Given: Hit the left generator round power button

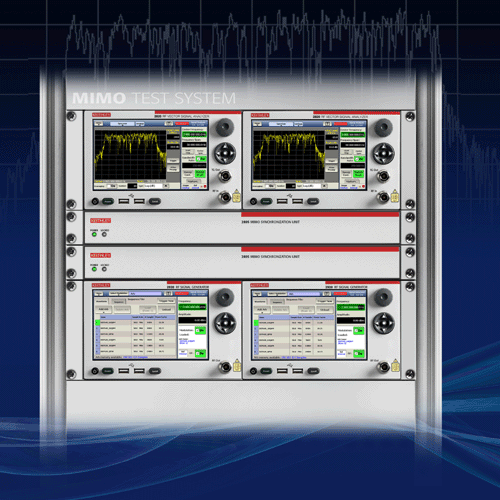Looking at the screenshot, I should click(95, 371).
